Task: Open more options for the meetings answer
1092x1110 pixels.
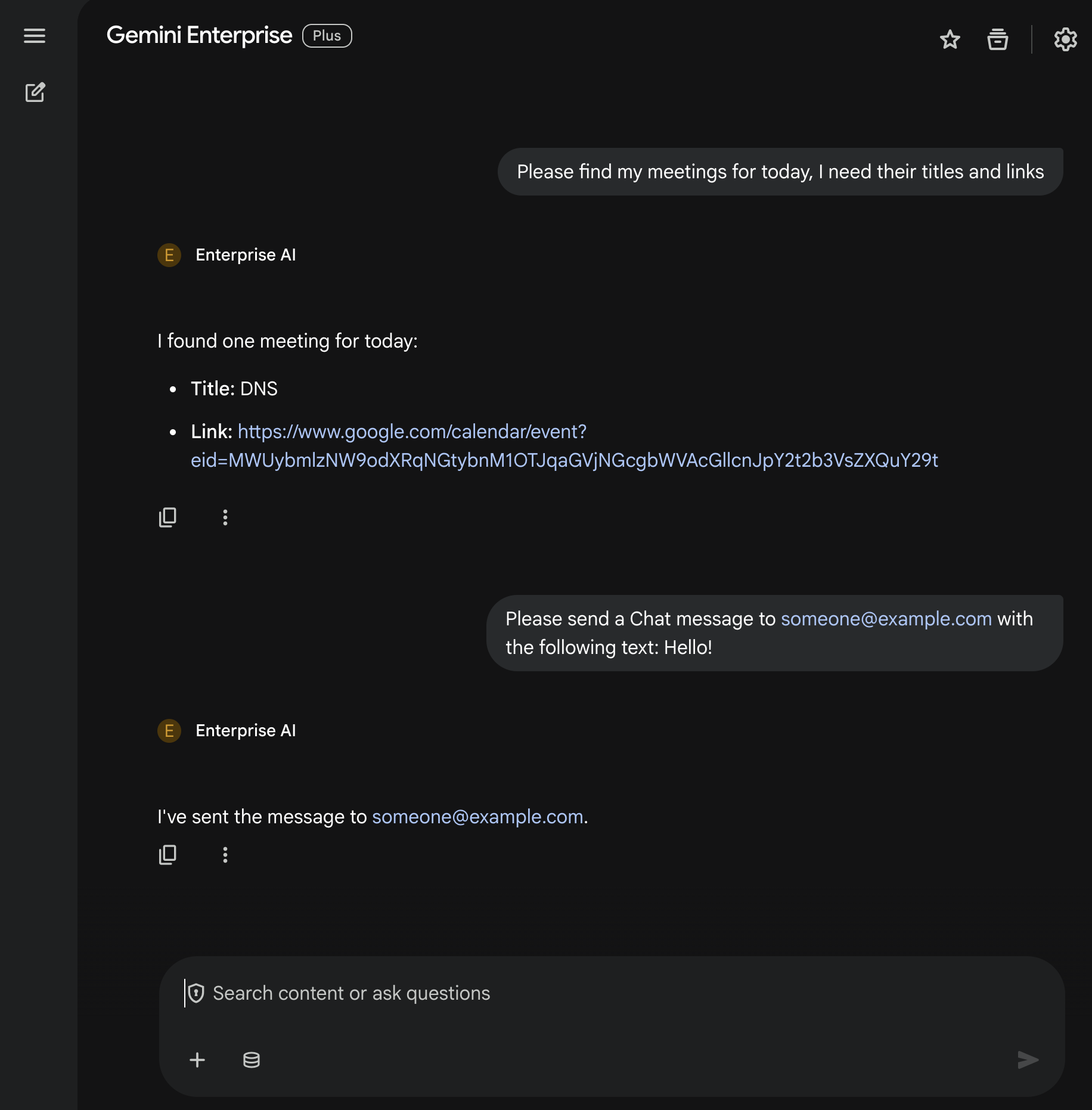Action: point(225,517)
